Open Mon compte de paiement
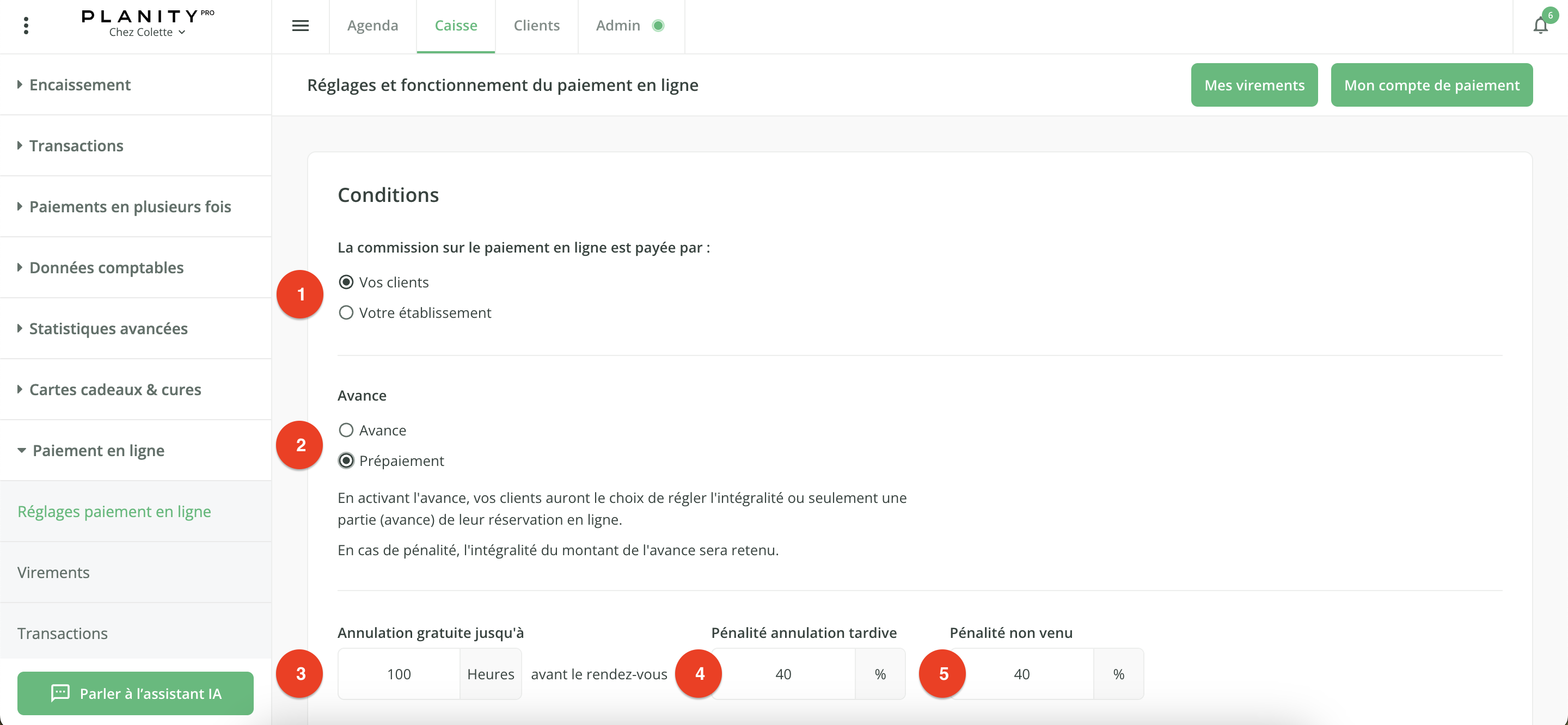Viewport: 1568px width, 725px height. click(x=1431, y=85)
